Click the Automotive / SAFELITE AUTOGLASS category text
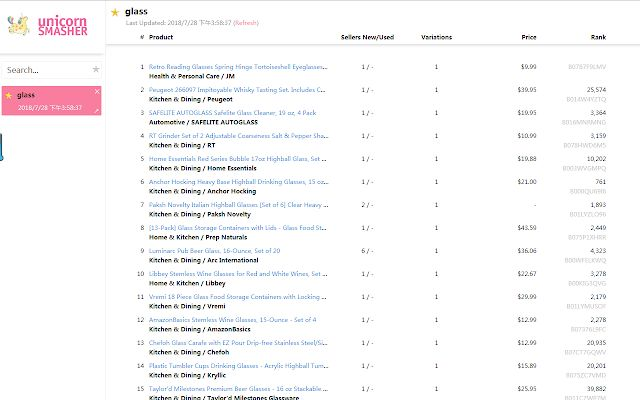 coord(203,122)
